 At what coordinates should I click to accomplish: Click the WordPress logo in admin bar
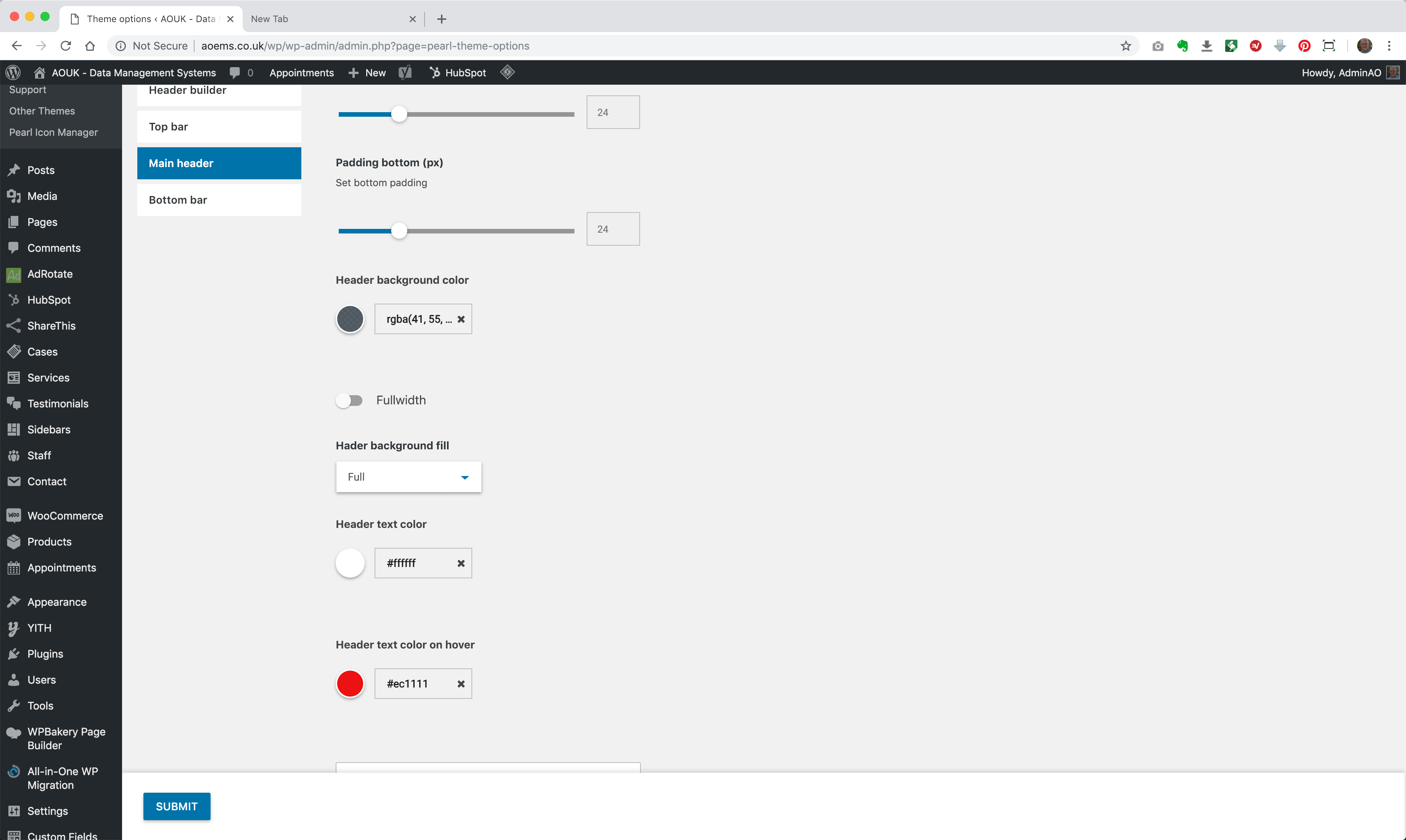(x=14, y=72)
